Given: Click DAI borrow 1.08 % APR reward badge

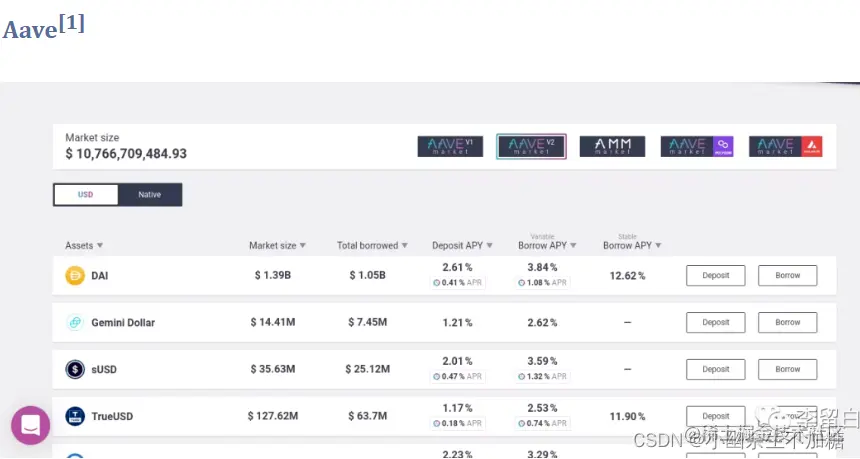Looking at the screenshot, I should 542,282.
